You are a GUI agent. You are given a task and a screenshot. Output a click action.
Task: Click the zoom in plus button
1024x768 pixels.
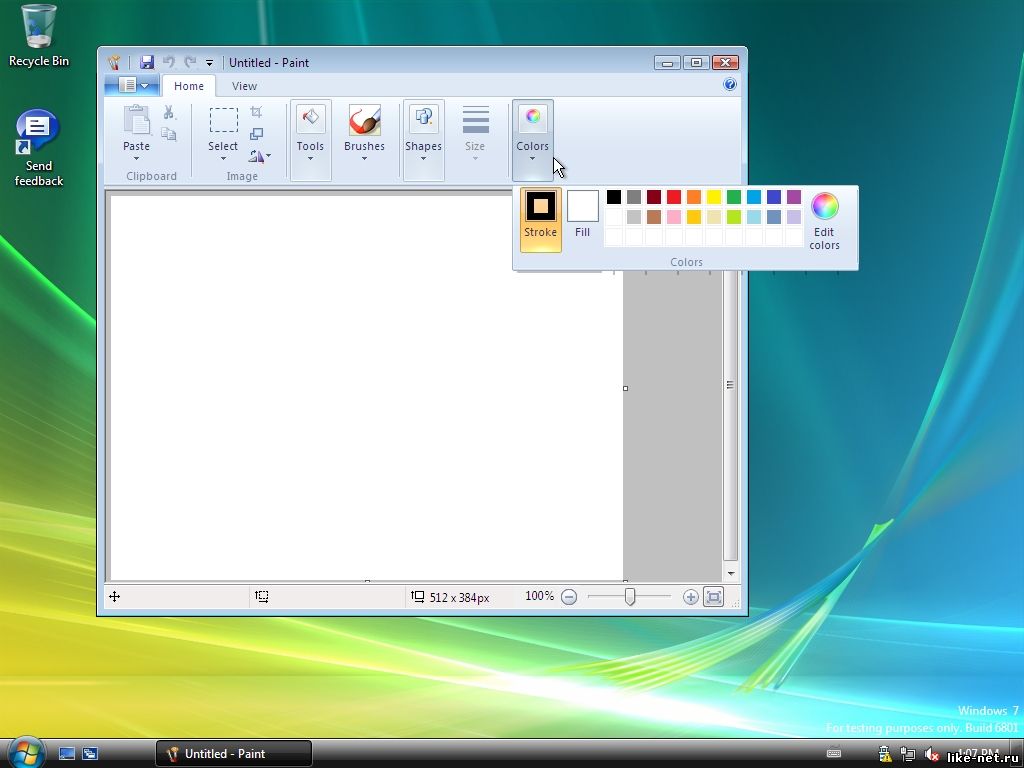point(690,597)
